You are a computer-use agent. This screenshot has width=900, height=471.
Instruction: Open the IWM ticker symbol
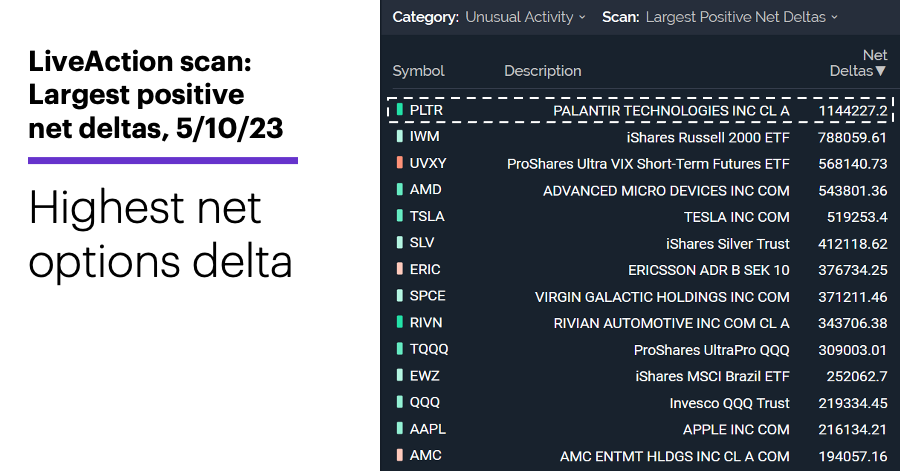pyautogui.click(x=425, y=136)
